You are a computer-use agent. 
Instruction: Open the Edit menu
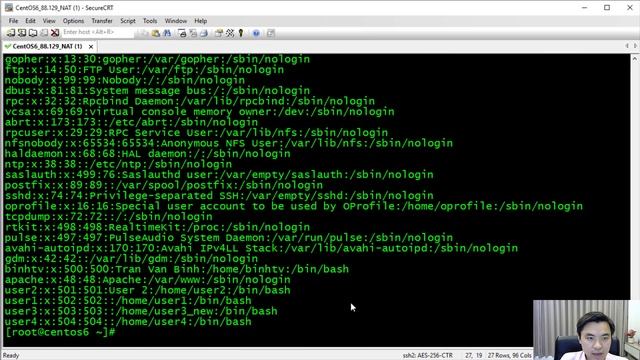pos(30,21)
